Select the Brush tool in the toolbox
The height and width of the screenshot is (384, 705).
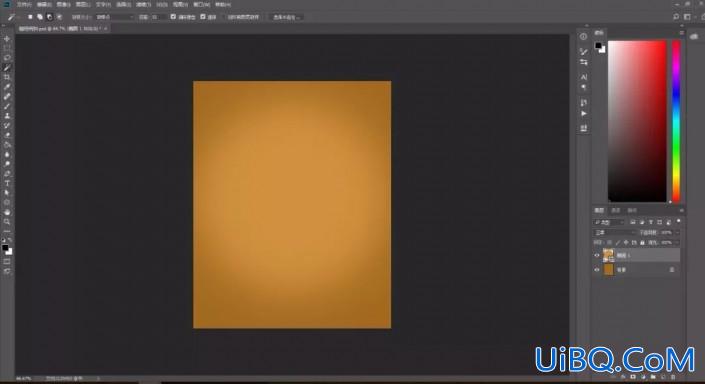click(7, 106)
